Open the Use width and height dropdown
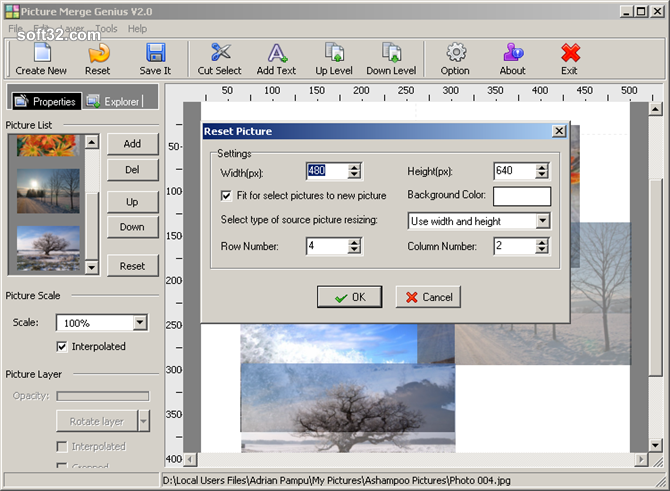This screenshot has width=670, height=491. (542, 221)
